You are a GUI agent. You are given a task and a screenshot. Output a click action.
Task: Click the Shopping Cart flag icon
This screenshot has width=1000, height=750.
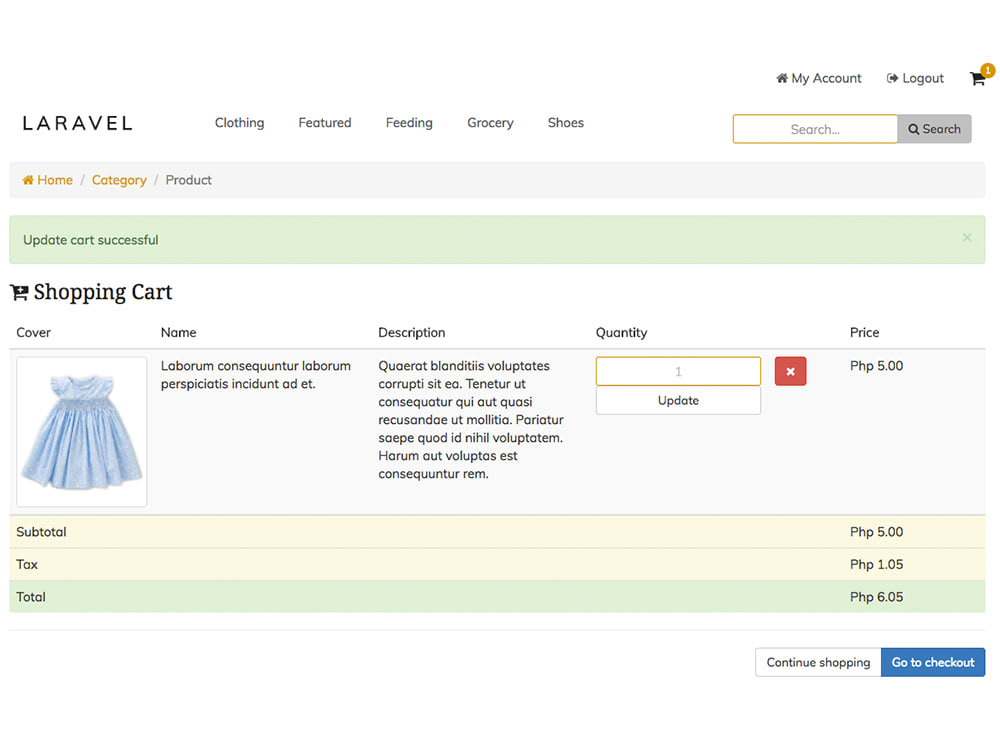pyautogui.click(x=18, y=291)
